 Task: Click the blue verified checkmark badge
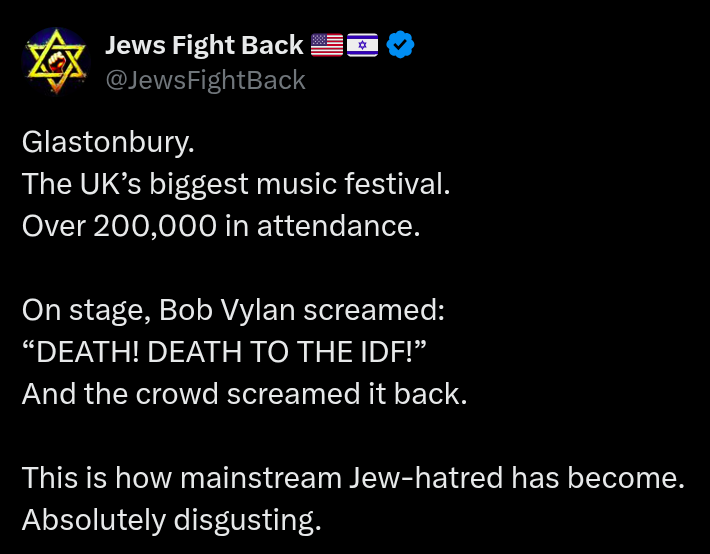[401, 45]
